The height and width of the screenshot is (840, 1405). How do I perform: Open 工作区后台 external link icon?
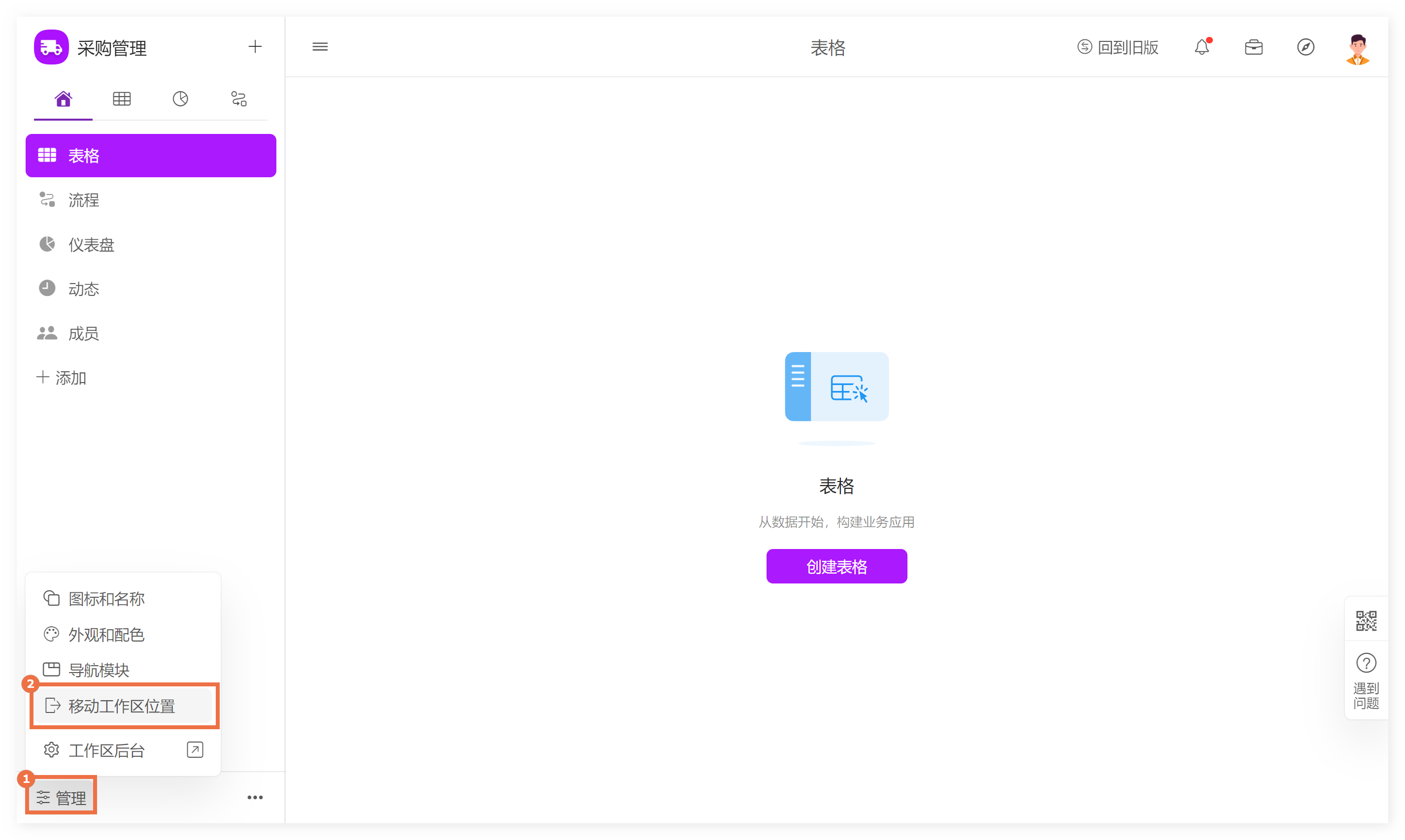pyautogui.click(x=195, y=750)
